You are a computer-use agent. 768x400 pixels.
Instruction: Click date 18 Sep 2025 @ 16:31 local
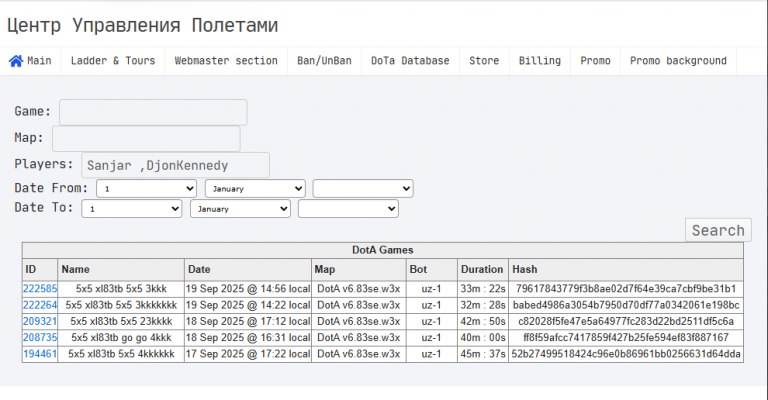pyautogui.click(x=248, y=337)
